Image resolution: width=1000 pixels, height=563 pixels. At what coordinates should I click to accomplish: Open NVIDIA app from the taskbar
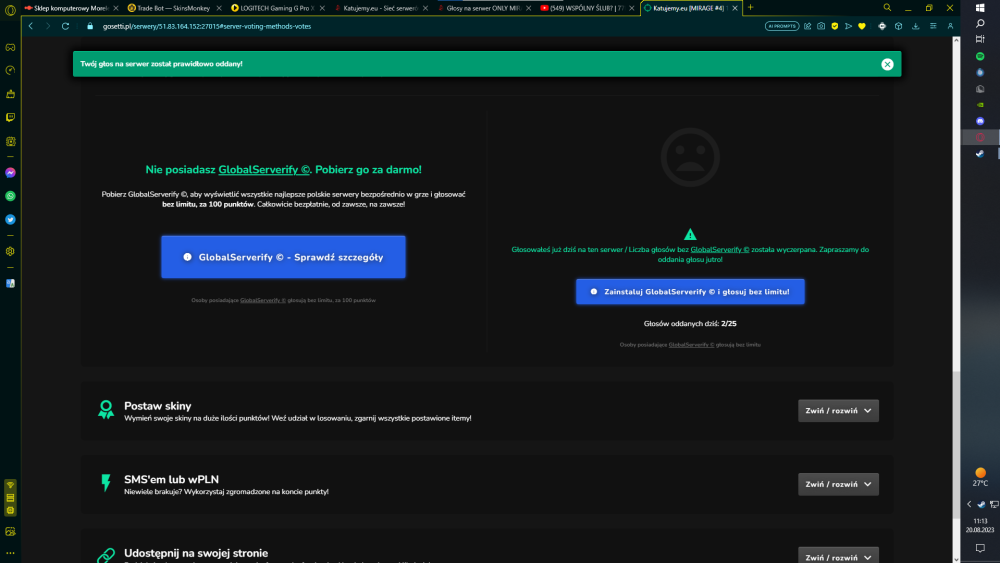(x=980, y=105)
